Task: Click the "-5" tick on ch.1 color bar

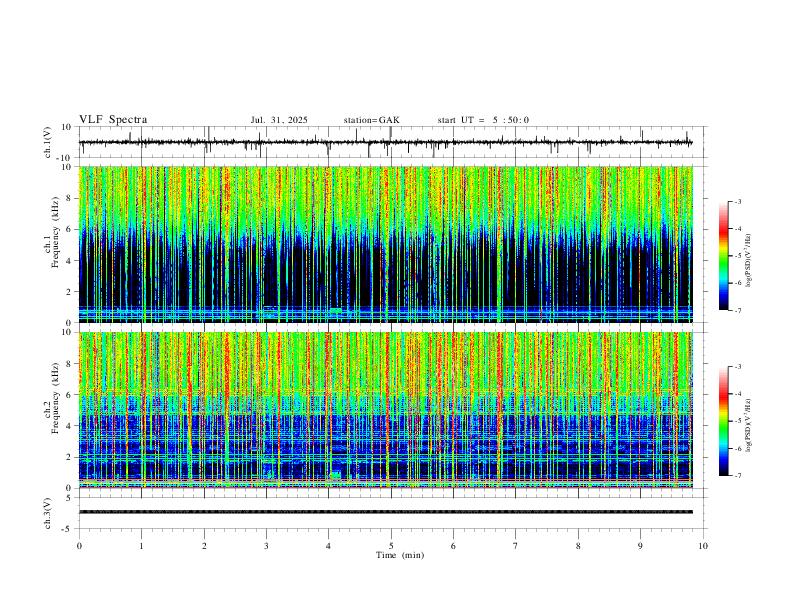Action: (x=737, y=256)
